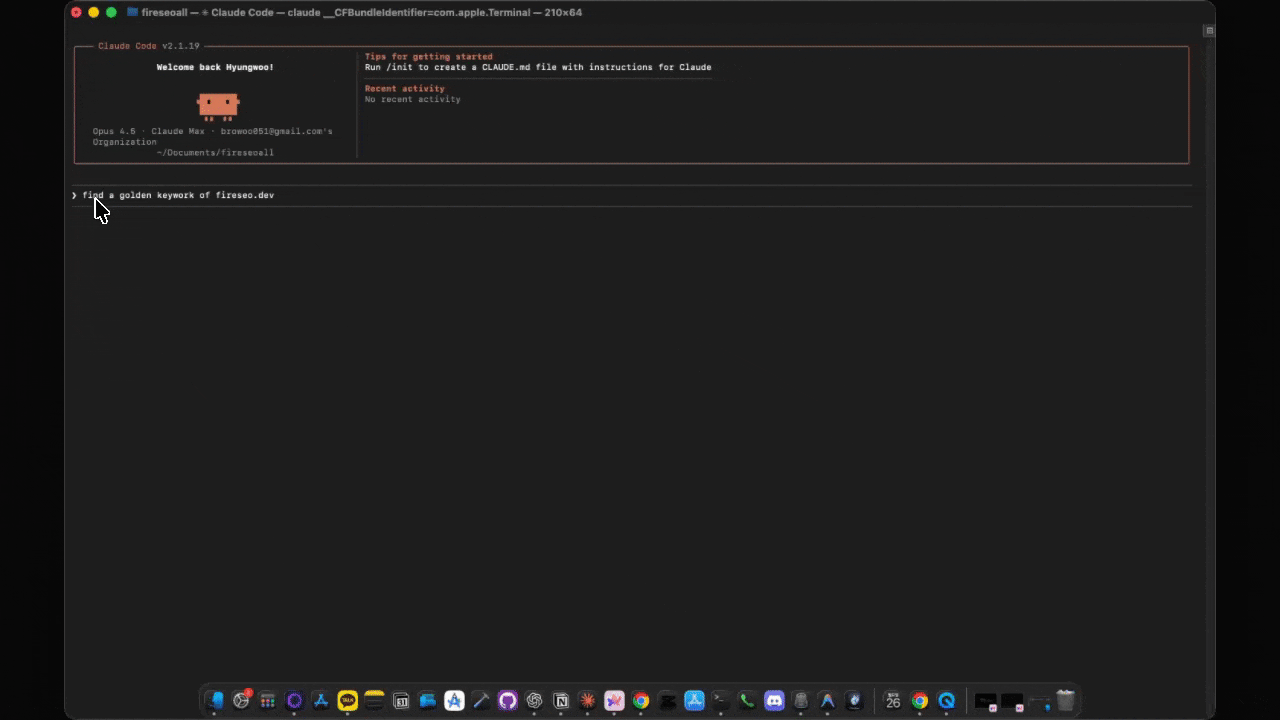
Task: Click the text 'fireseo.dev' in the prompt
Action: [x=245, y=195]
